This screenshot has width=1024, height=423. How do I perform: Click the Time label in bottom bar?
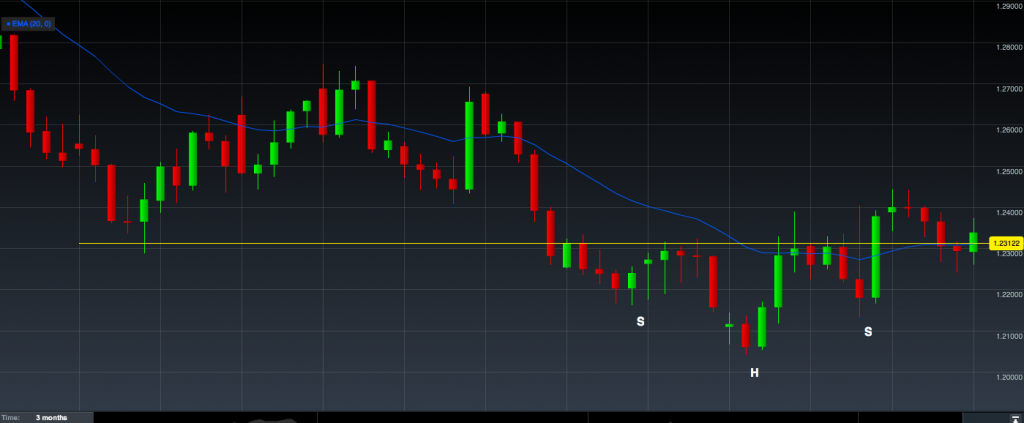12,417
